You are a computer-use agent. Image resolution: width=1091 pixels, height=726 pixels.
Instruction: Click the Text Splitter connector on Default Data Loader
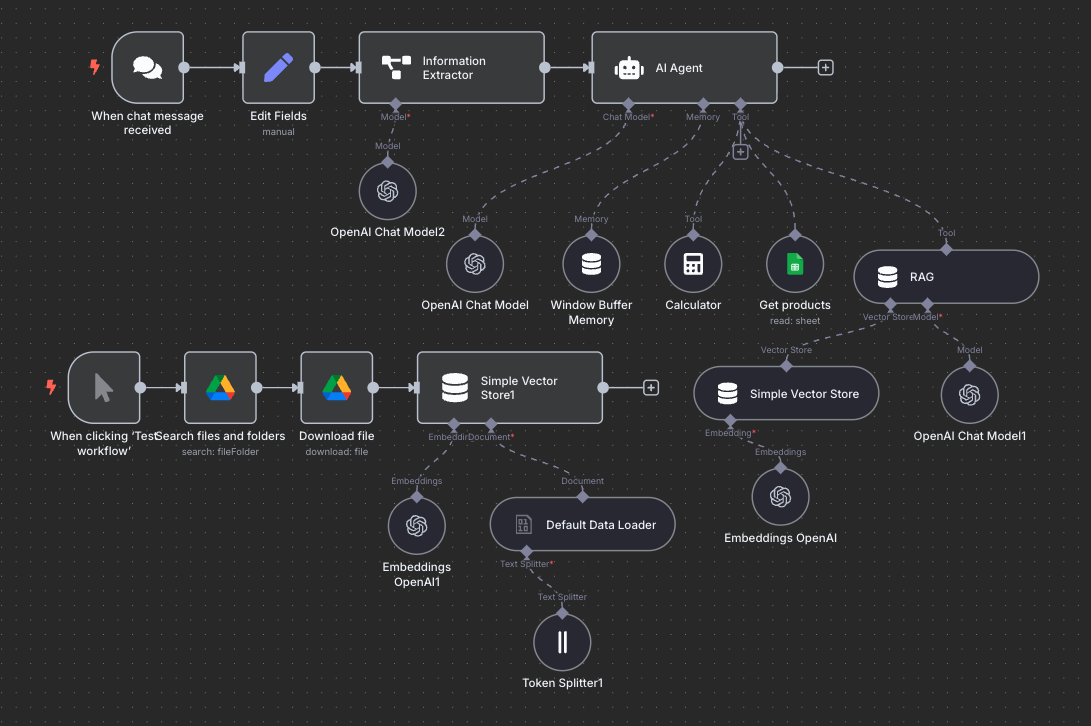pos(527,552)
